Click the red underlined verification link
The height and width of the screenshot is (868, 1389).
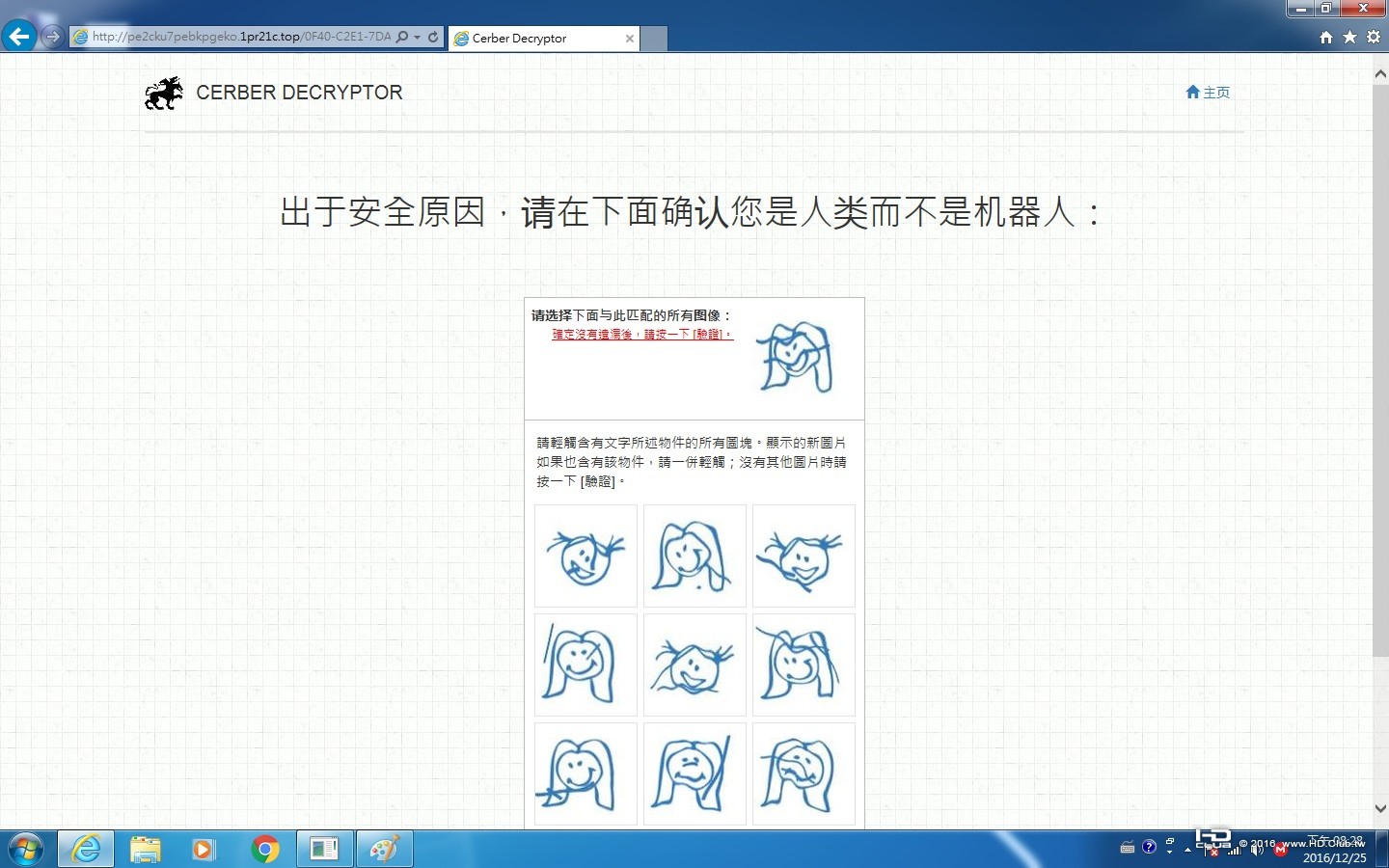click(x=642, y=335)
